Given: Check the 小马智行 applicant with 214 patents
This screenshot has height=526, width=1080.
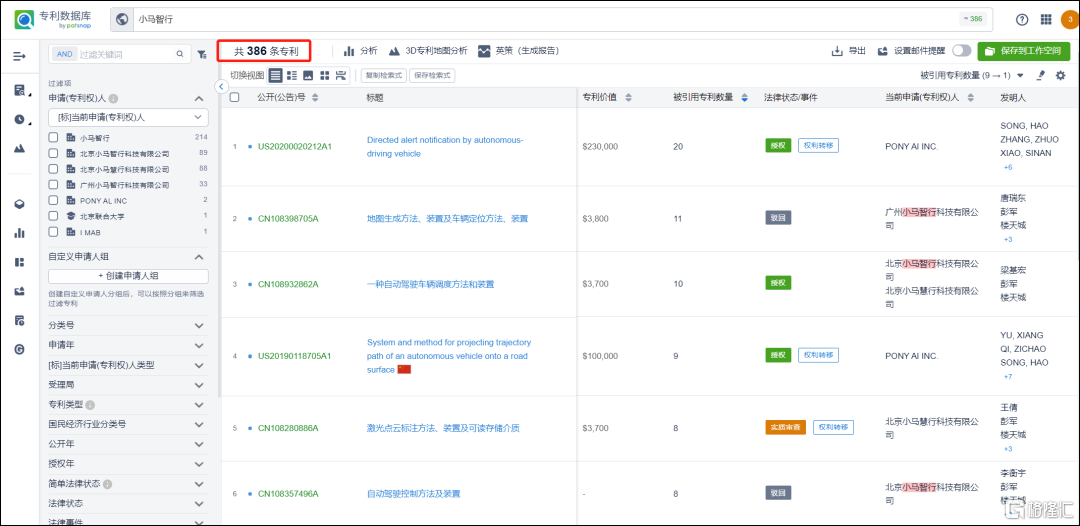Looking at the screenshot, I should coord(53,138).
